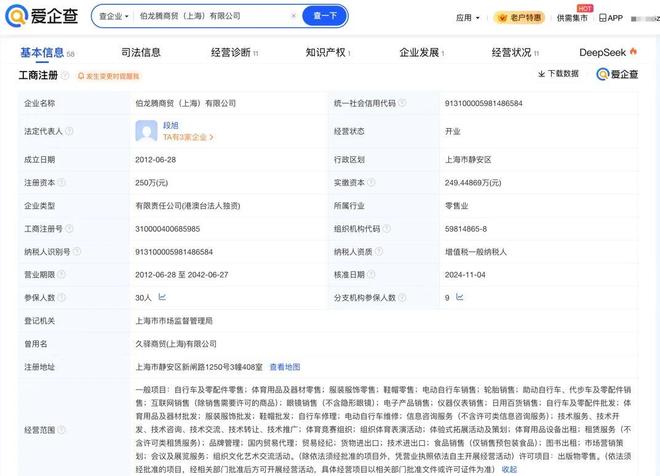Screen dimensions: 660x476
Task: Select the 上海市市场监督管理局 registration authority
Action: coord(174,321)
